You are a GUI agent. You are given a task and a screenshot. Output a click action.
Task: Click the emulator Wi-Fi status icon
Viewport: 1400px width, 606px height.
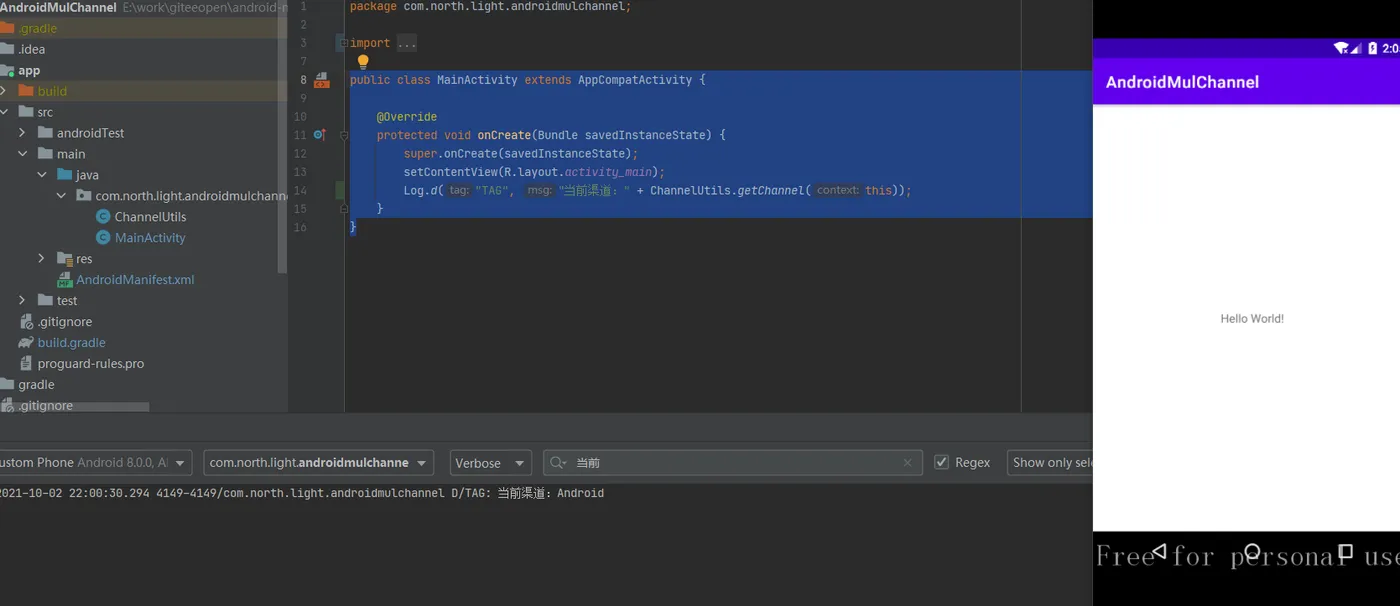coord(1340,48)
